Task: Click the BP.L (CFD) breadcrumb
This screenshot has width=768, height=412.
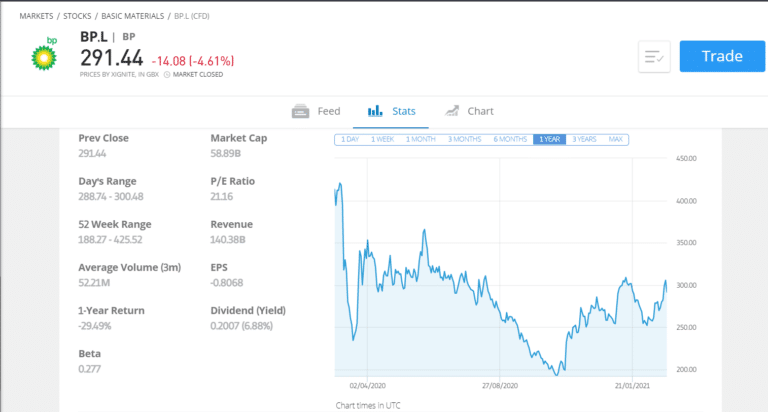Action: [x=192, y=16]
